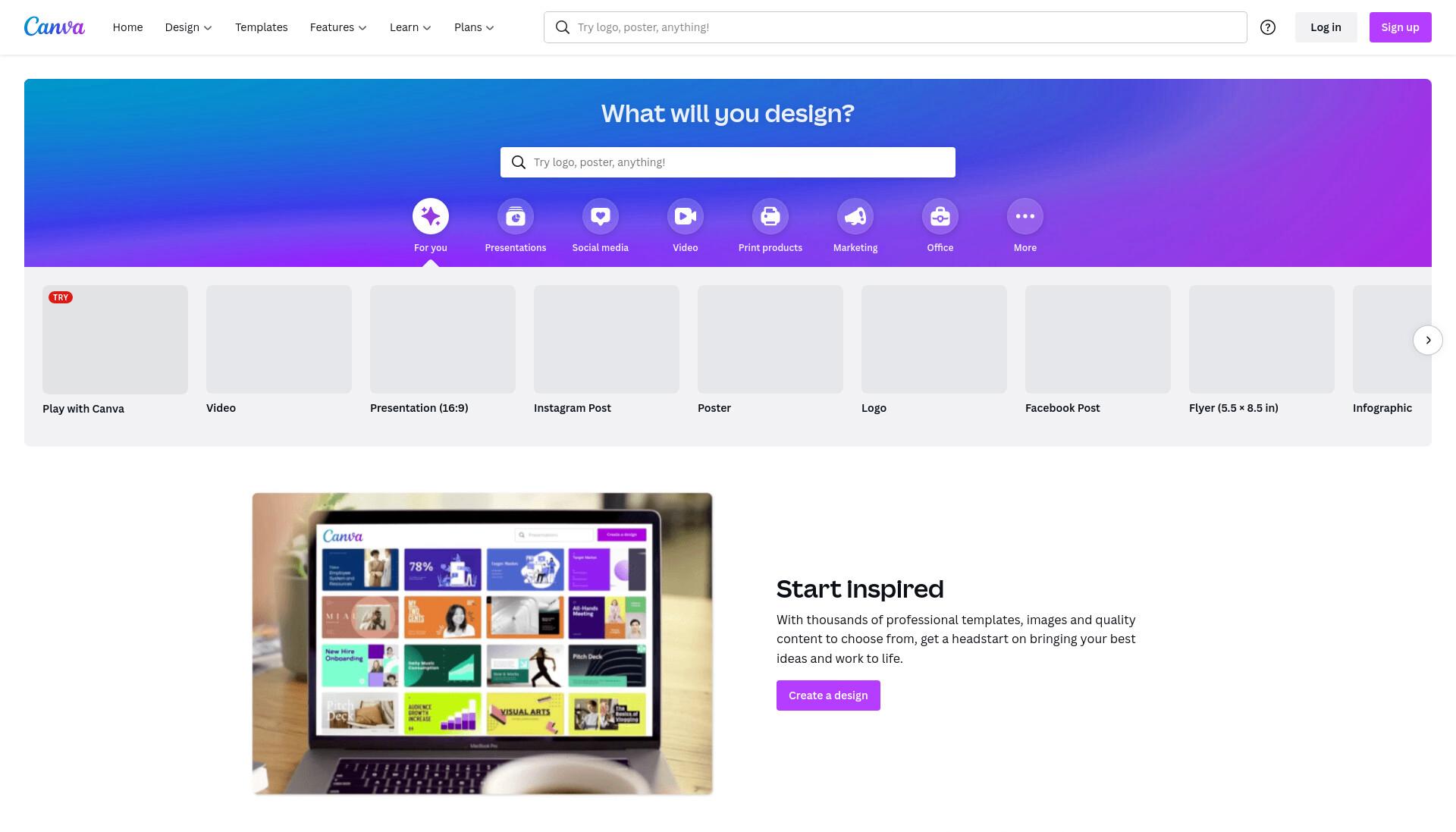Focus the hero search field under heading
The width and height of the screenshot is (1456, 832).
(728, 162)
